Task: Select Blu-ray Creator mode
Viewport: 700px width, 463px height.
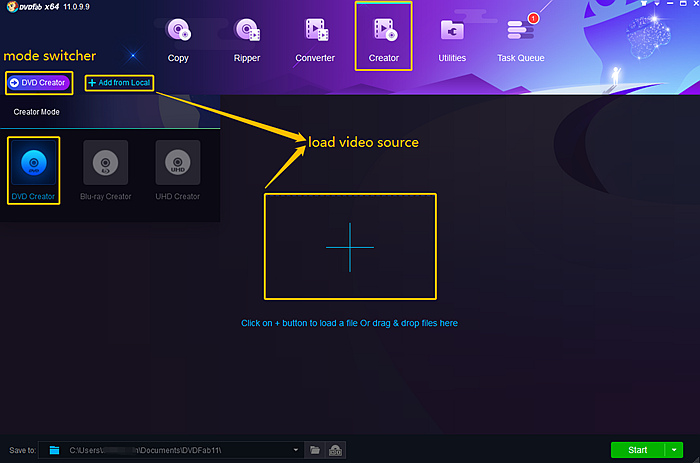Action: [x=105, y=170]
